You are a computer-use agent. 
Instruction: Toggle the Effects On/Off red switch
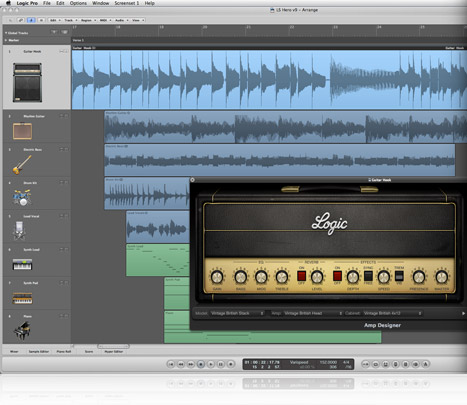pos(337,276)
